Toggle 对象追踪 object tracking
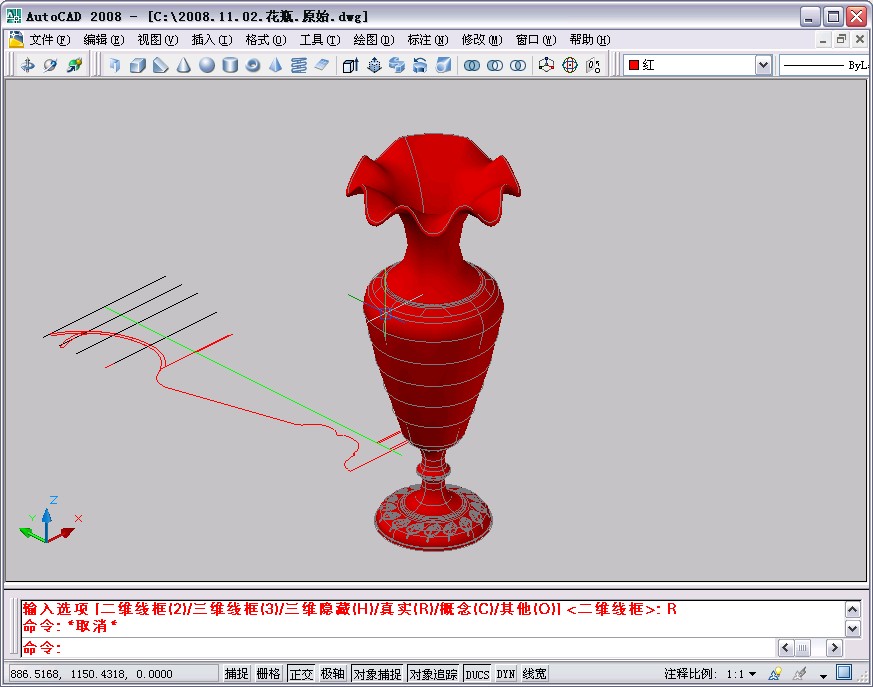The width and height of the screenshot is (873, 687). pos(433,674)
